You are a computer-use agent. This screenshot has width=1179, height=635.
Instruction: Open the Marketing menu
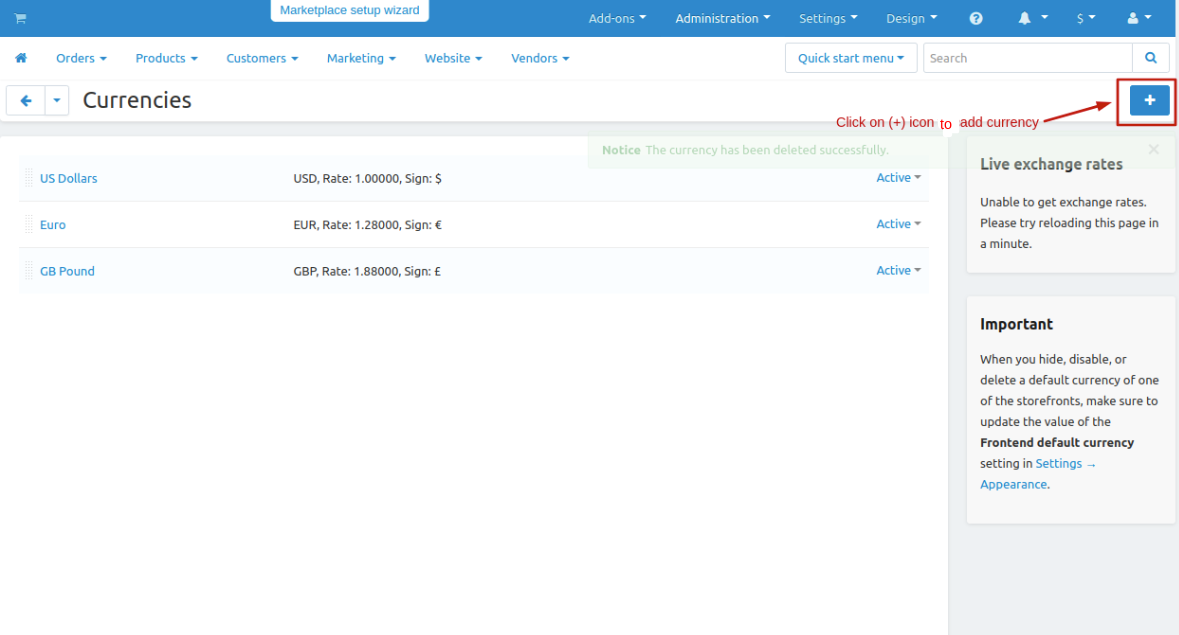pos(361,58)
